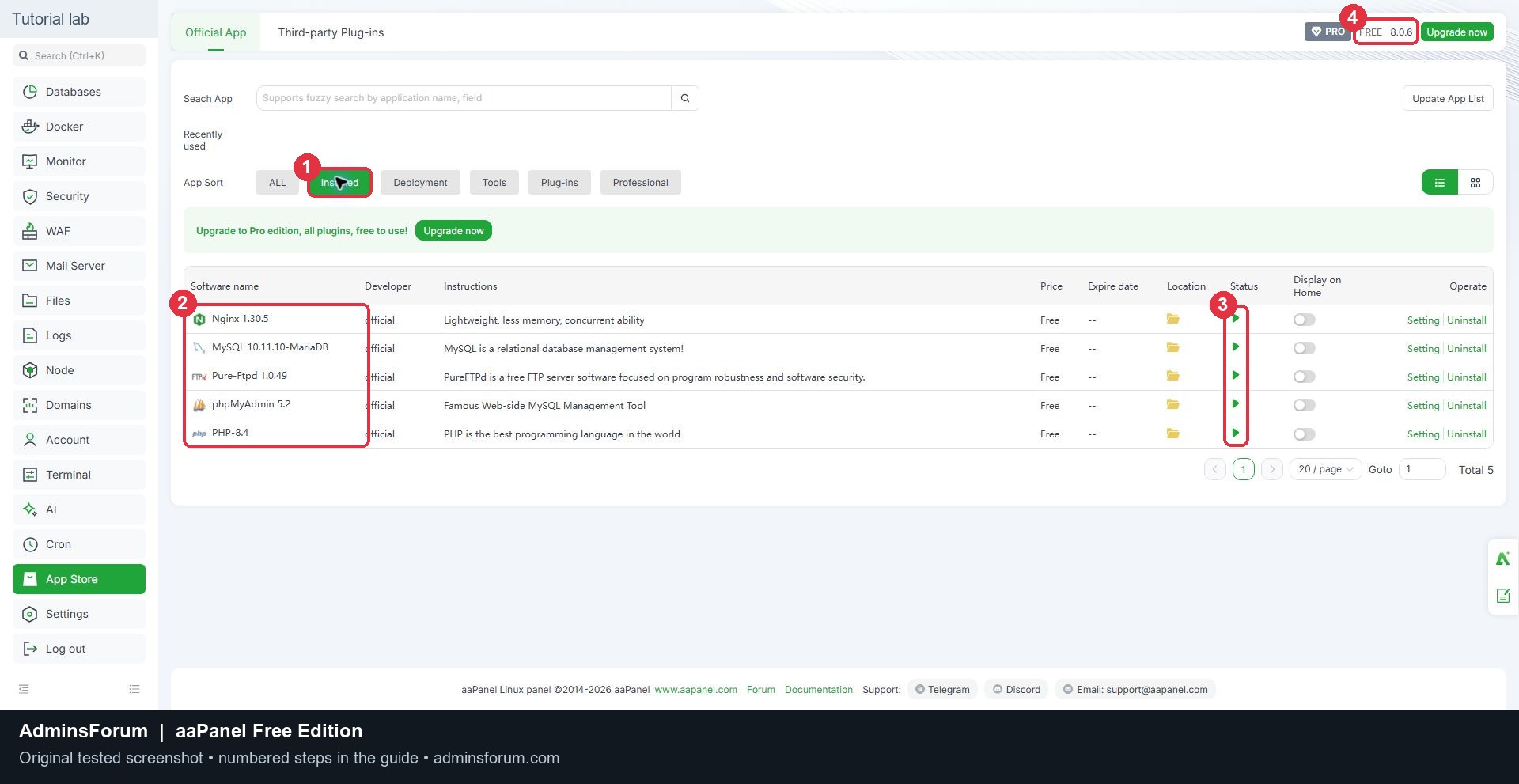Go to the Security sidebar page
Image resolution: width=1519 pixels, height=784 pixels.
[79, 196]
